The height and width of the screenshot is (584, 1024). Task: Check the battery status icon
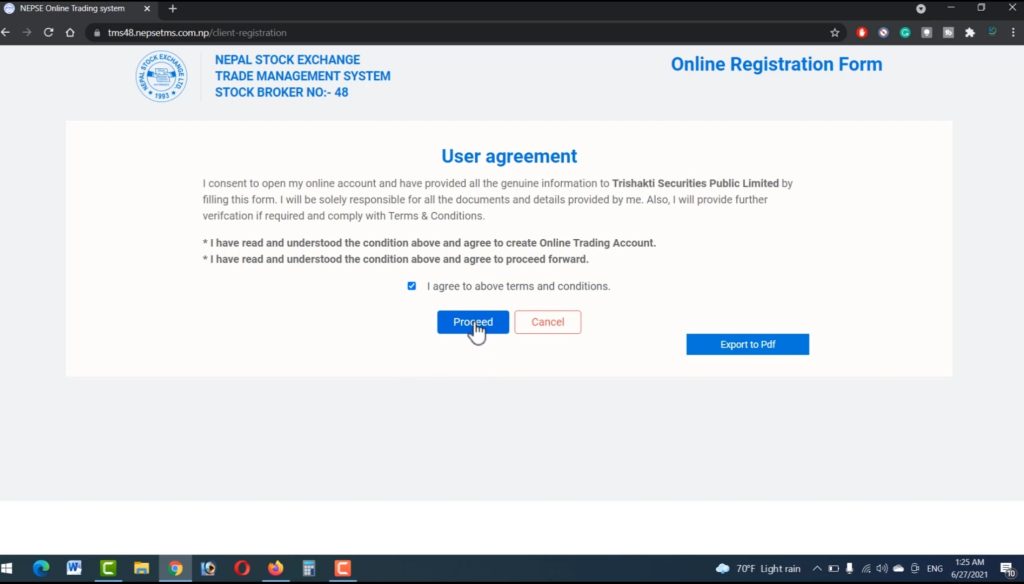coord(833,568)
